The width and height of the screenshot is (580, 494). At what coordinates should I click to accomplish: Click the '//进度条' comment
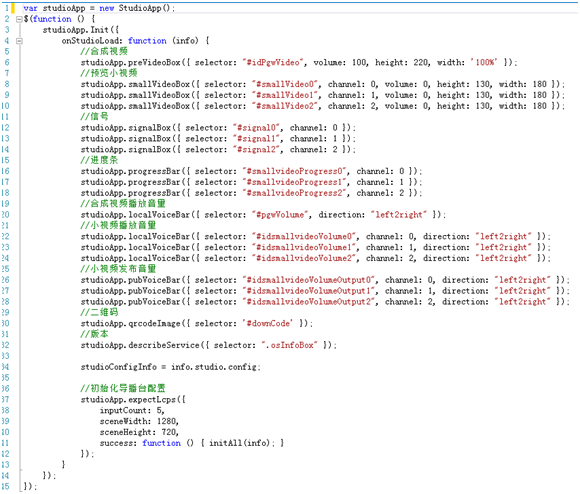coord(99,160)
